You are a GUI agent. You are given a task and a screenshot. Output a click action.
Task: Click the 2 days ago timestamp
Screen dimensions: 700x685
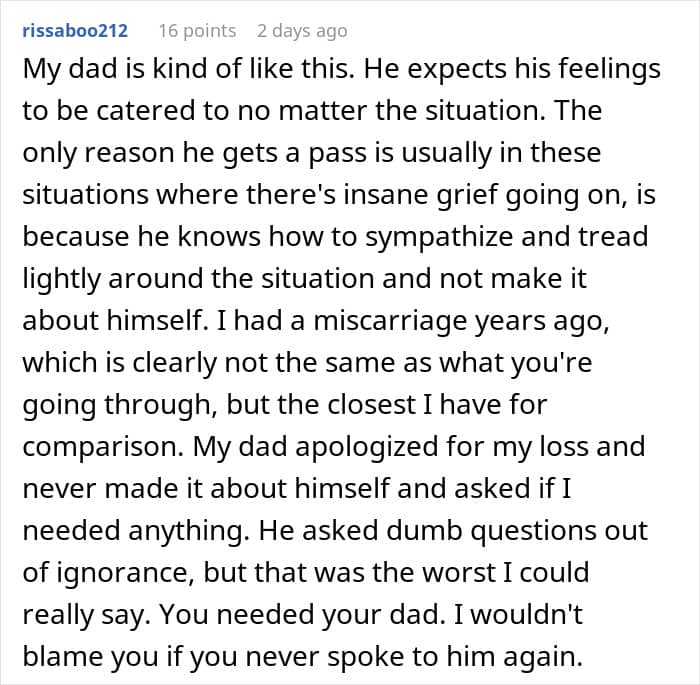click(302, 31)
